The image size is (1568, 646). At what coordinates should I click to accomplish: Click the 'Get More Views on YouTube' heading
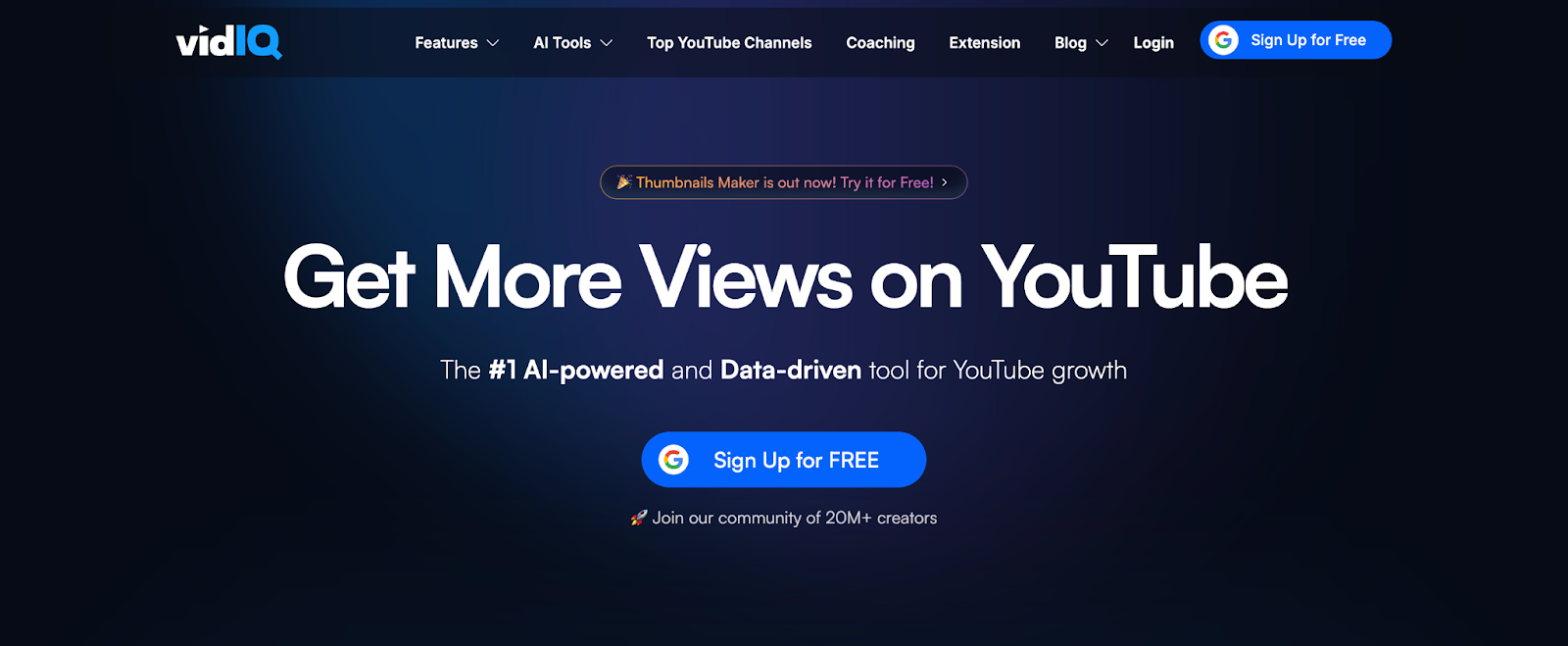pyautogui.click(x=785, y=278)
